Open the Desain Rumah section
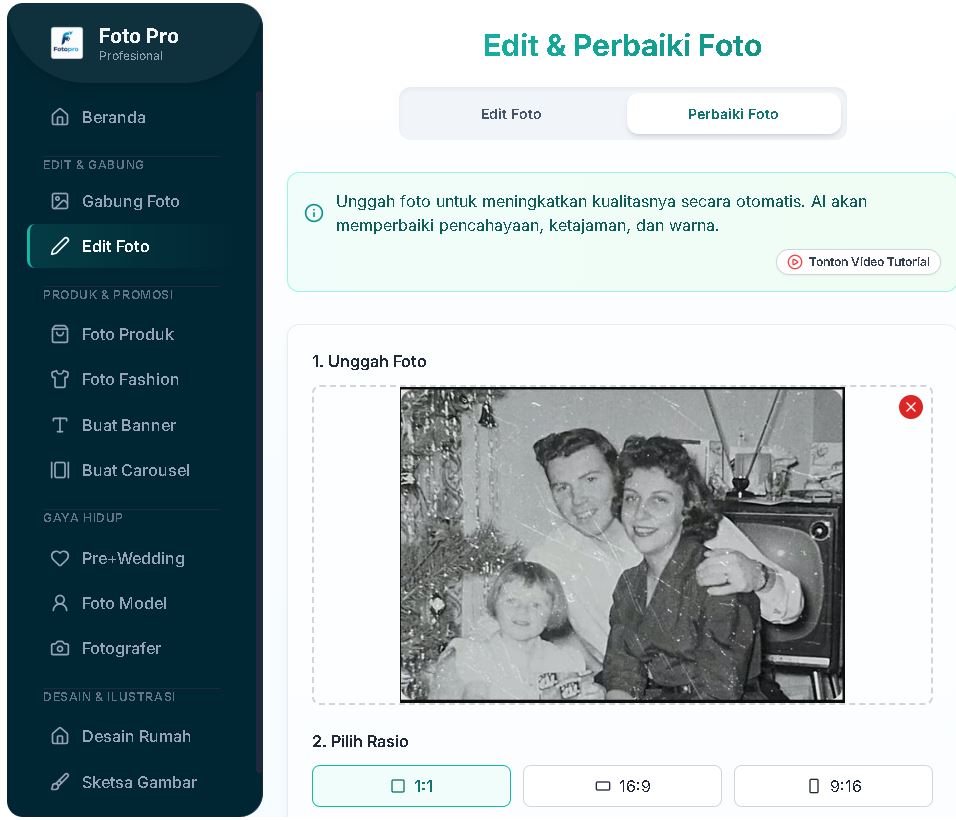956x820 pixels. pos(120,736)
